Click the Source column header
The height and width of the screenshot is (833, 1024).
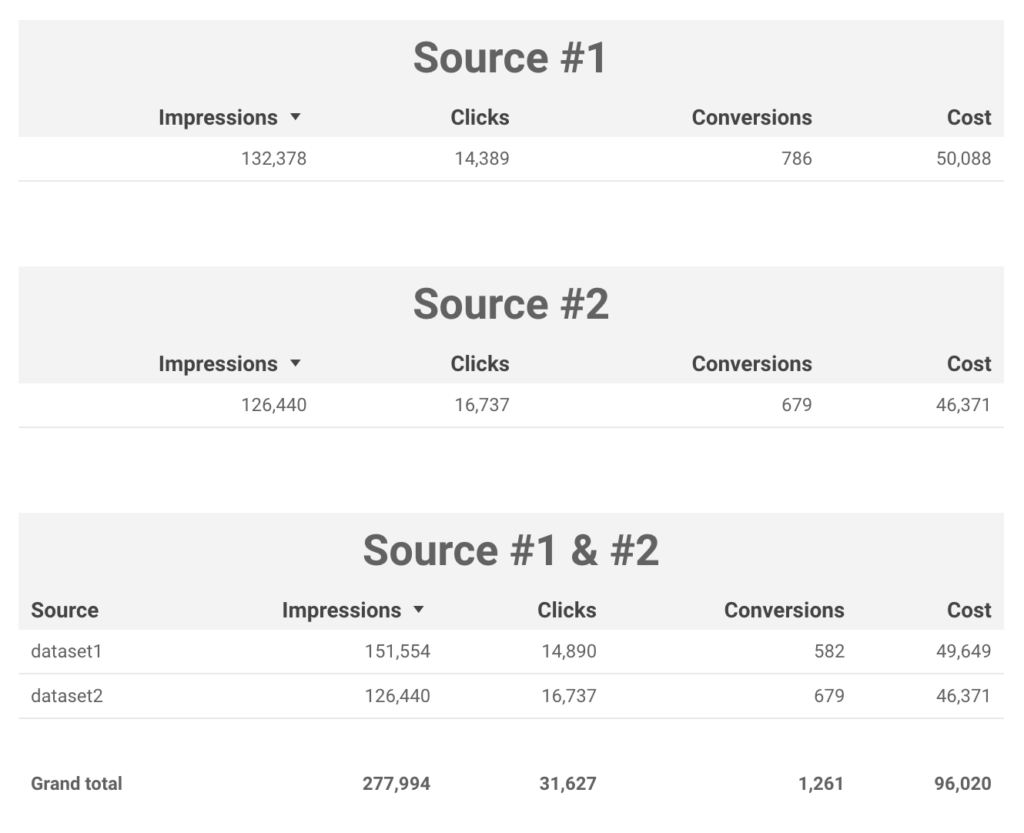pyautogui.click(x=64, y=610)
